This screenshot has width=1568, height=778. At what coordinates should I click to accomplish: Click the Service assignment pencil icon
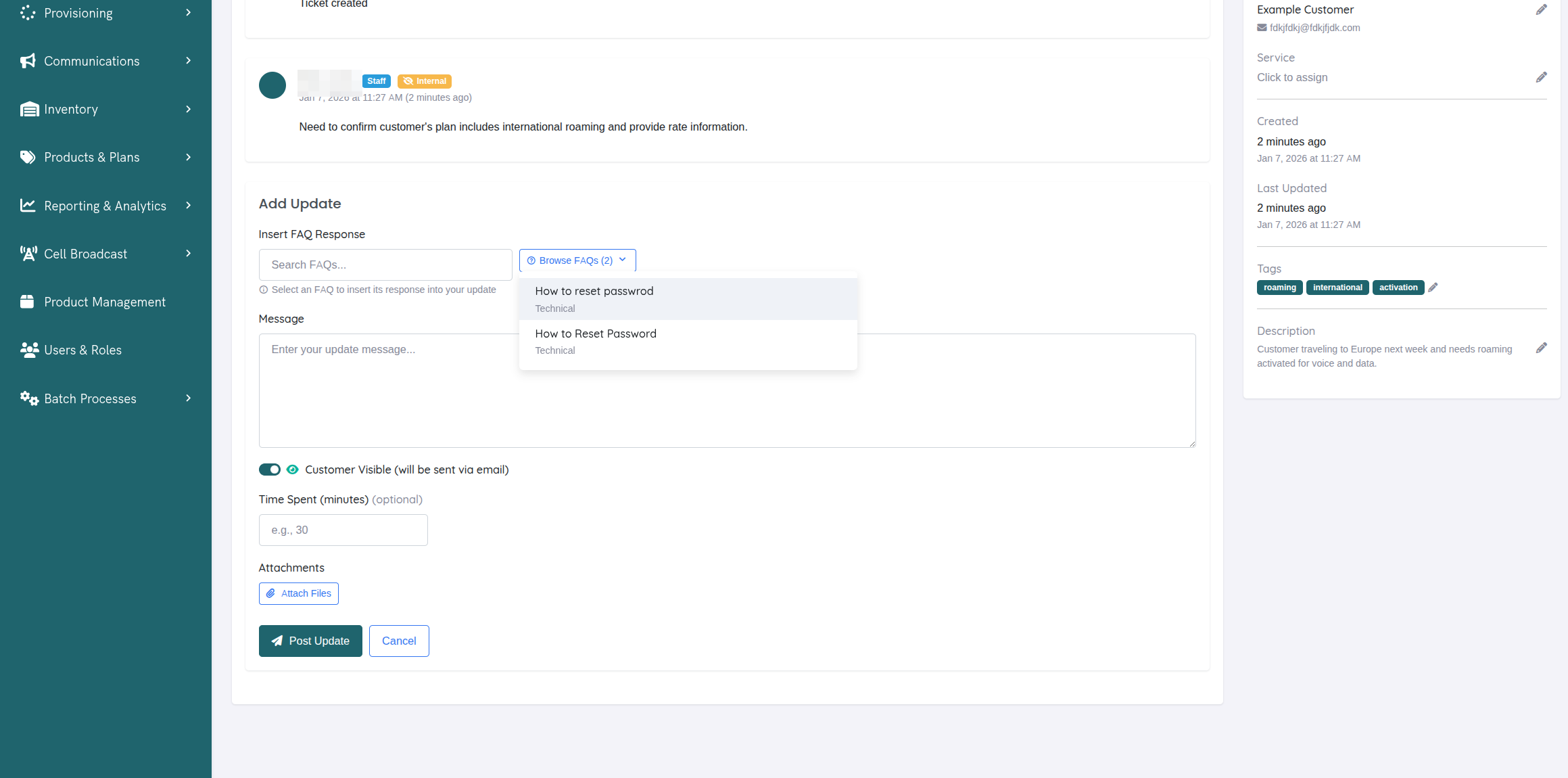pyautogui.click(x=1541, y=77)
